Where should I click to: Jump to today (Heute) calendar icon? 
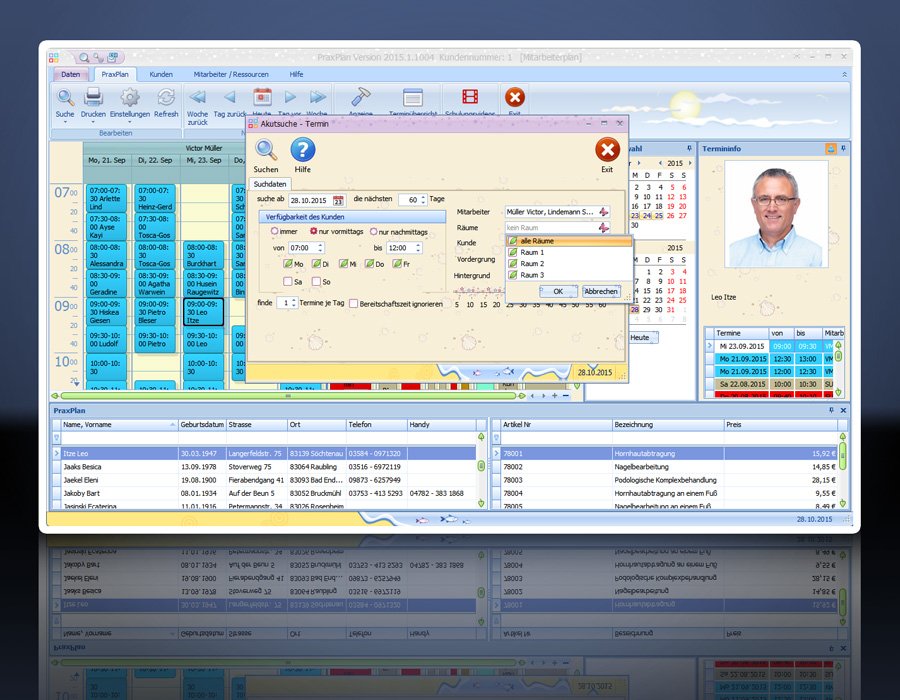click(x=262, y=97)
